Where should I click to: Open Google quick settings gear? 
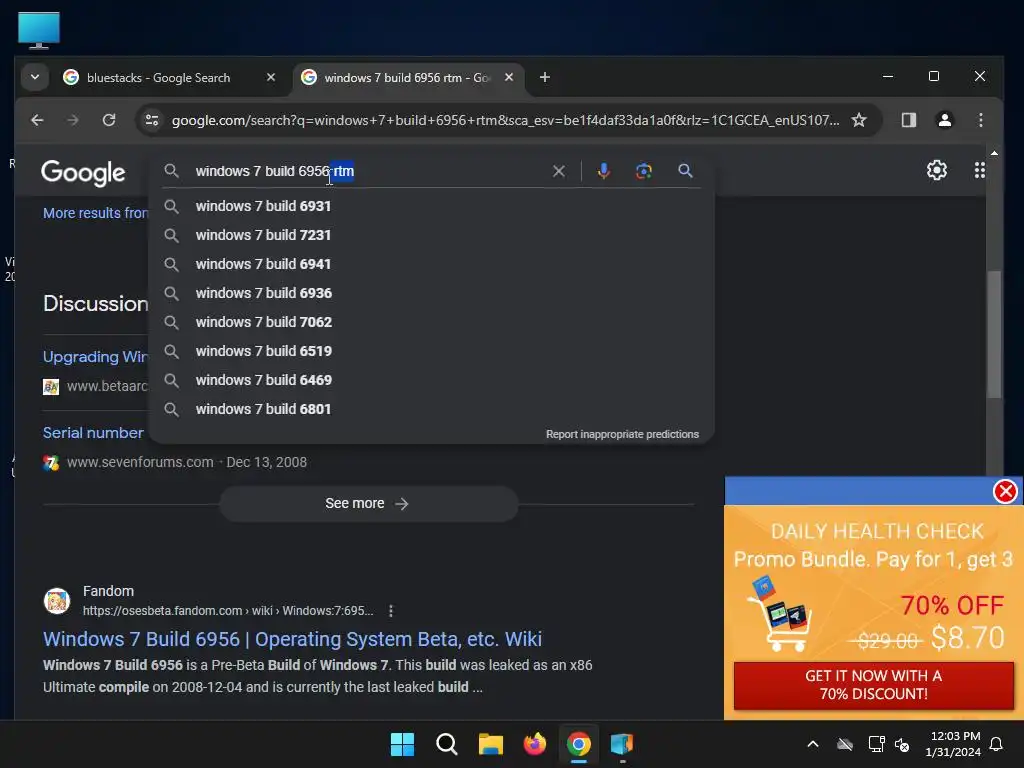(936, 170)
